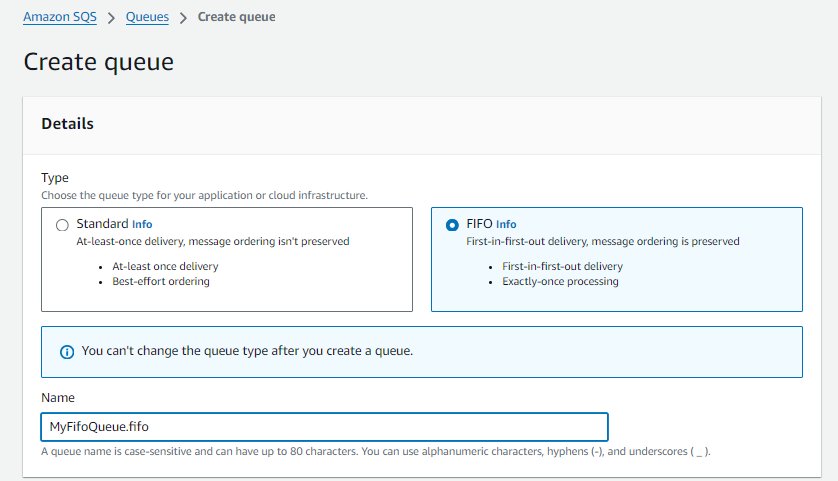Click the Best-effort ordering bullet item
838x481 pixels.
point(161,281)
